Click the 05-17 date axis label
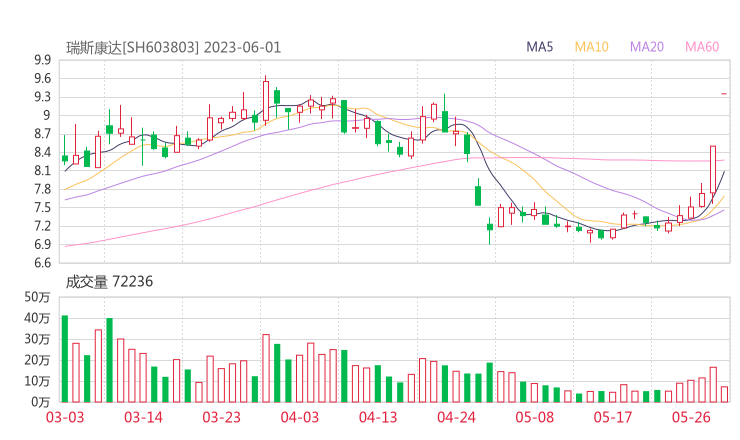740x440 pixels. [x=613, y=417]
